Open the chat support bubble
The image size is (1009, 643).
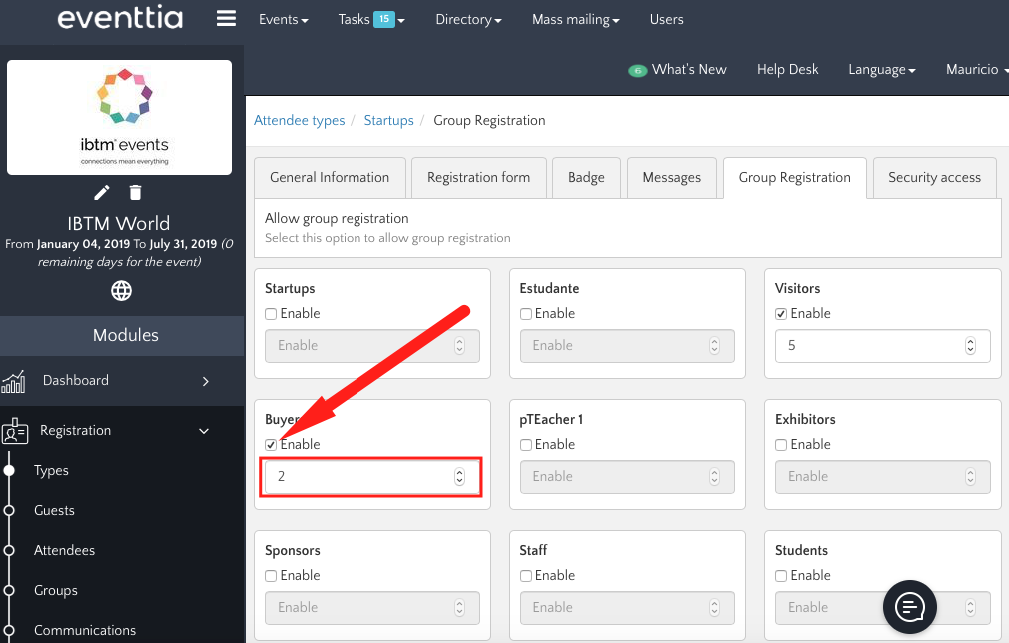pyautogui.click(x=909, y=606)
